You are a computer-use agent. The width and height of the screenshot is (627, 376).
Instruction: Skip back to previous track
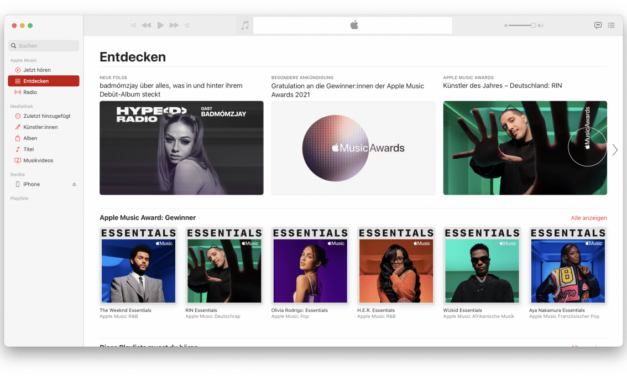[x=146, y=25]
